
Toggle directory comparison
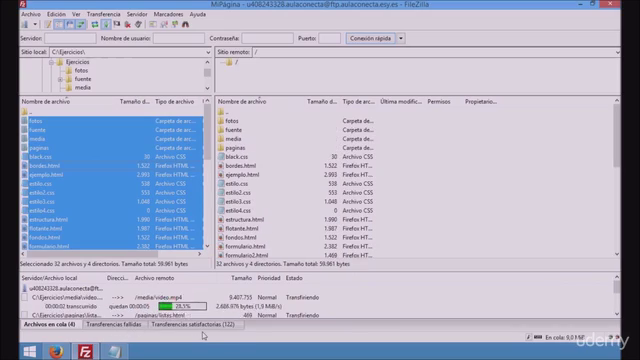click(x=164, y=24)
